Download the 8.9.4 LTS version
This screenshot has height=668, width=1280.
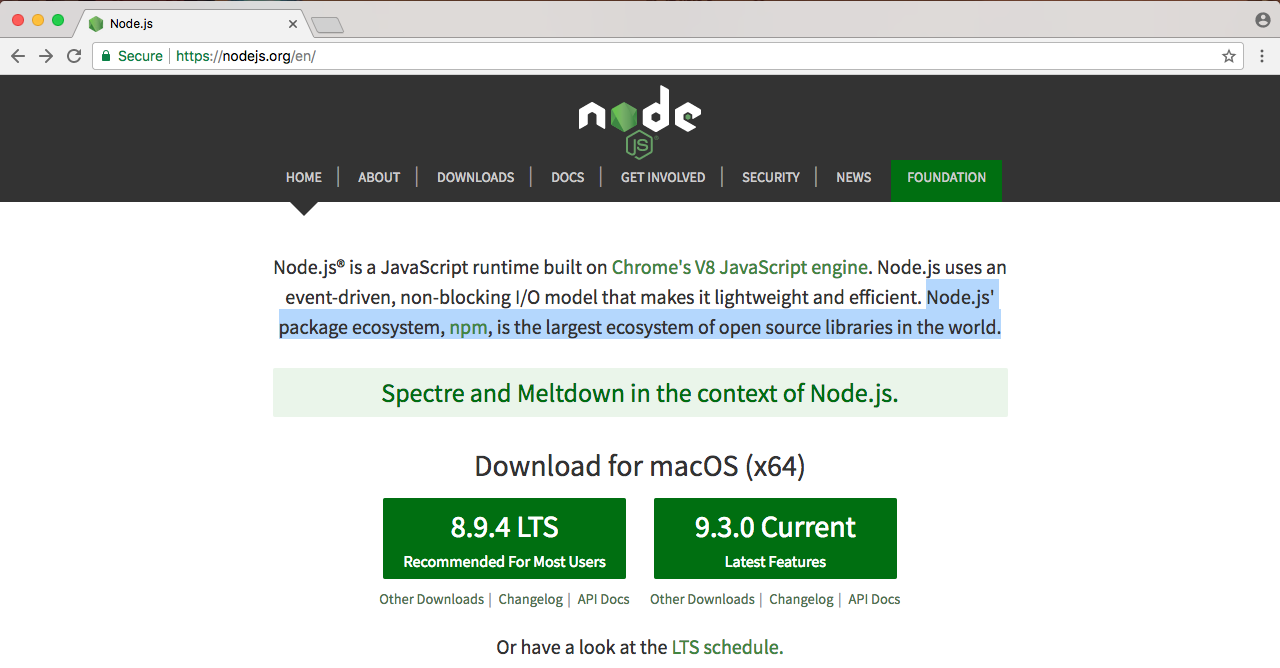(x=504, y=538)
